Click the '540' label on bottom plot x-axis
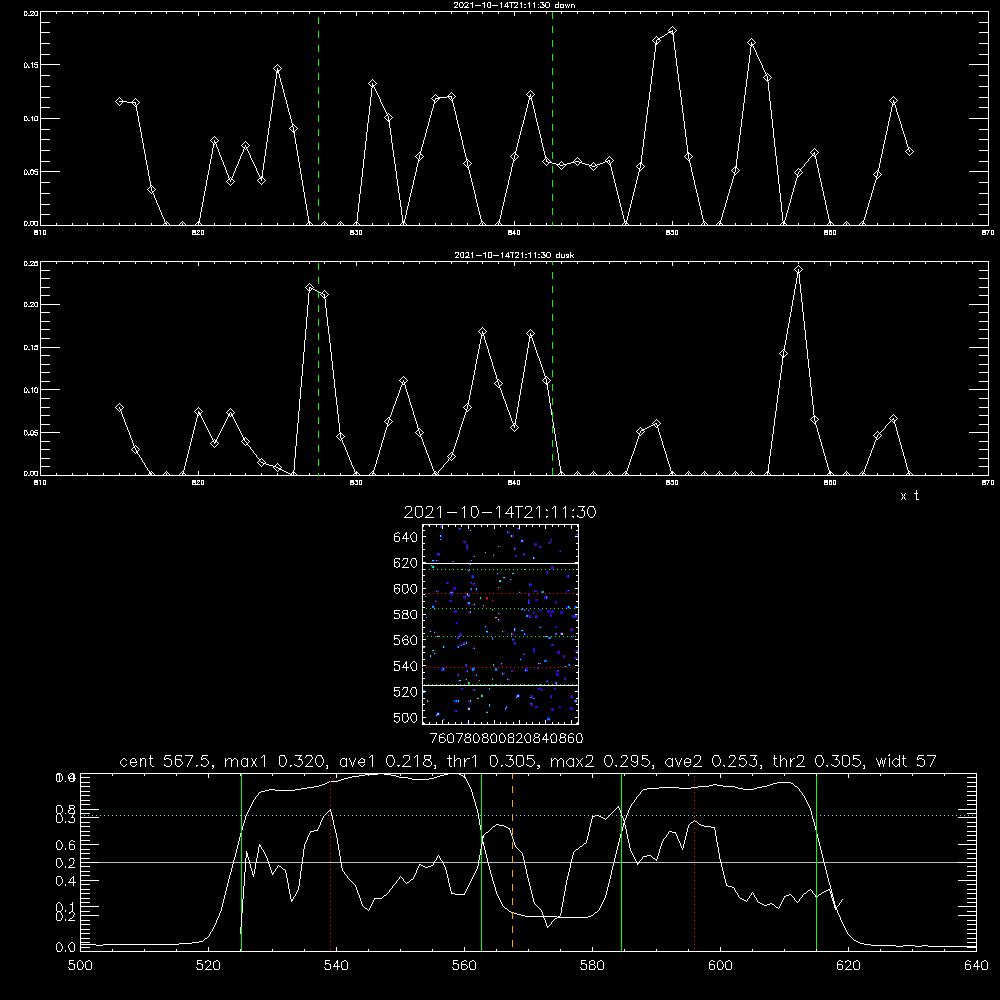The image size is (1000, 1000). [336, 966]
